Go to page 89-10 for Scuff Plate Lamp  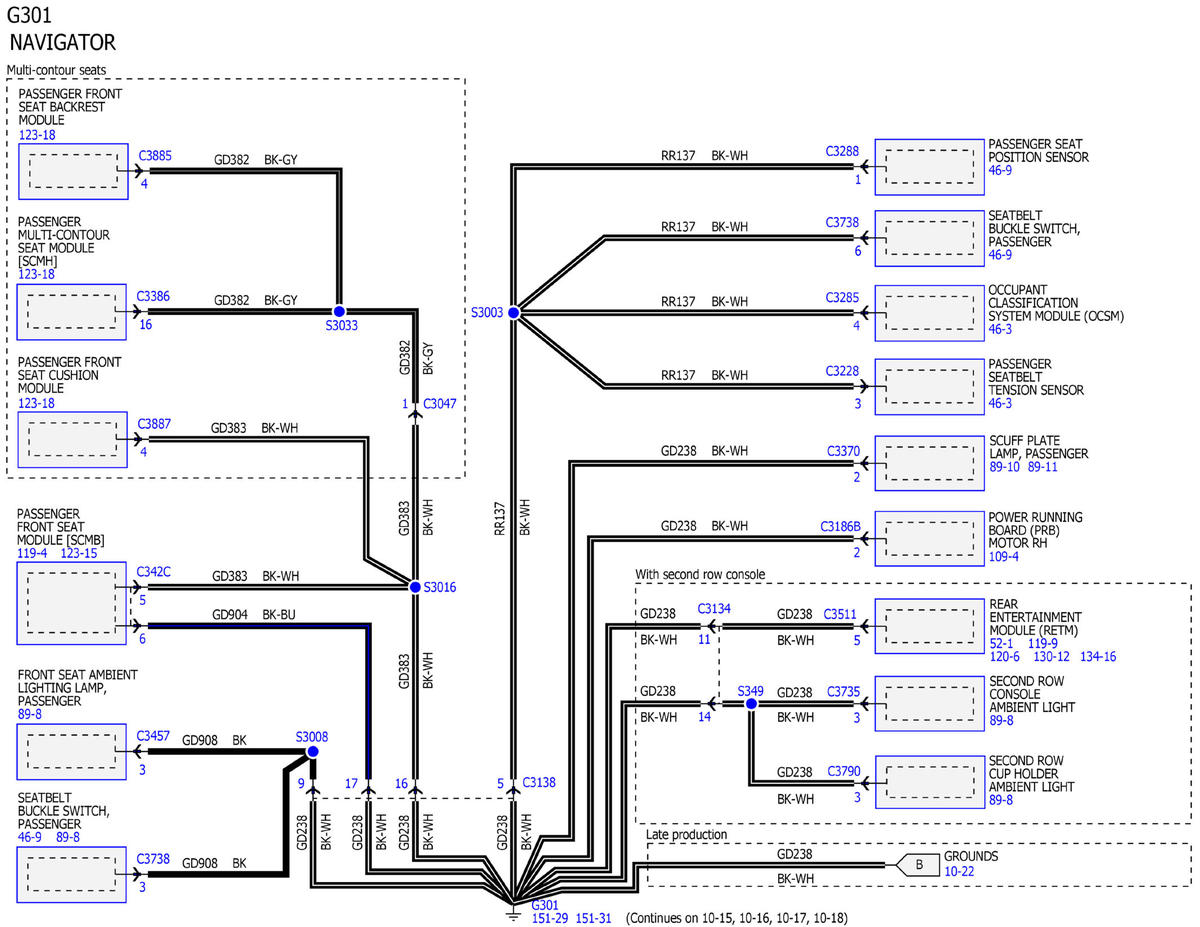[x=1004, y=467]
